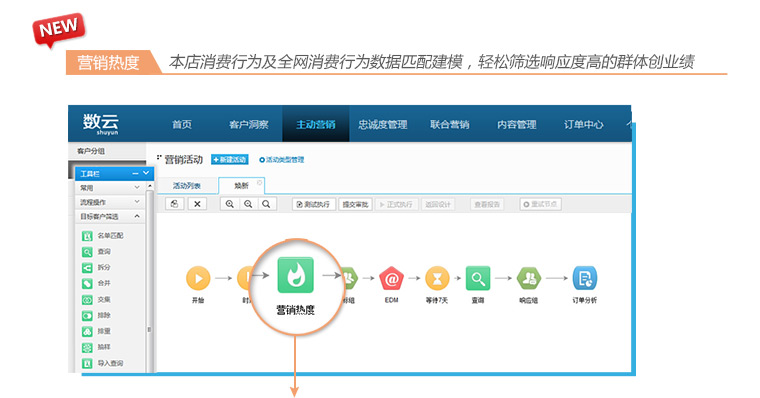Select the 名单匹配 tool in toolbox
The image size is (760, 398).
(x=103, y=236)
